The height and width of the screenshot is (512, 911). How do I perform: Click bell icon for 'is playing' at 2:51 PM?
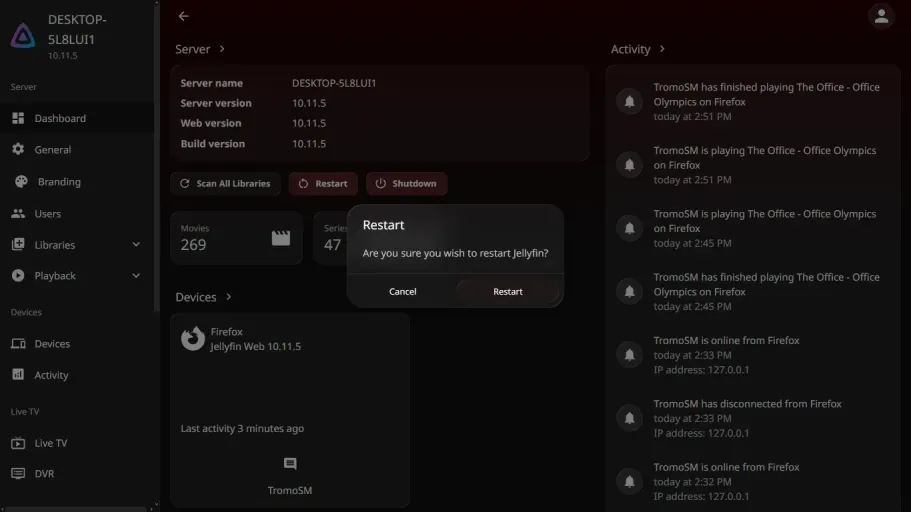(x=629, y=164)
